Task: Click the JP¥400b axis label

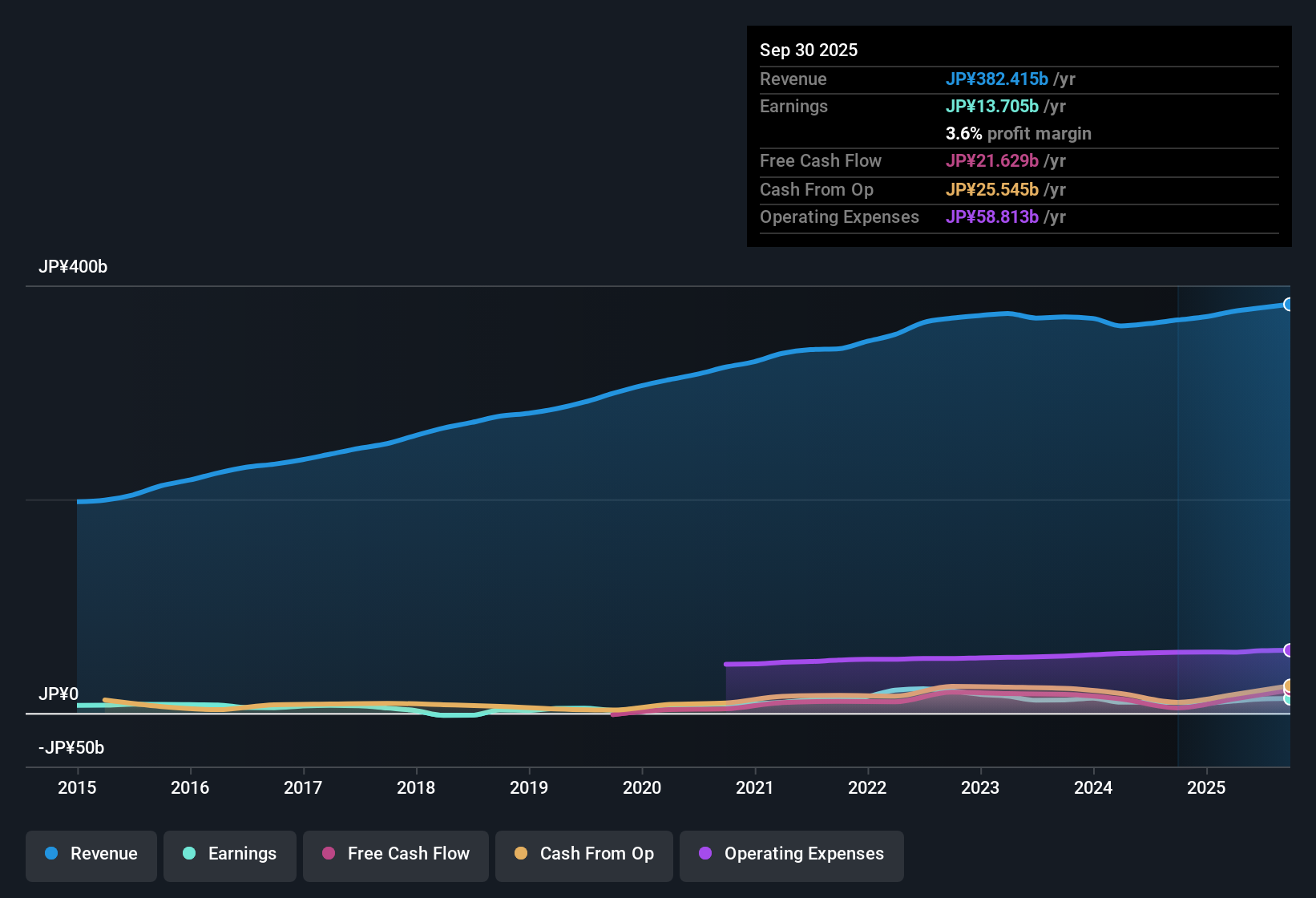Action: [73, 267]
